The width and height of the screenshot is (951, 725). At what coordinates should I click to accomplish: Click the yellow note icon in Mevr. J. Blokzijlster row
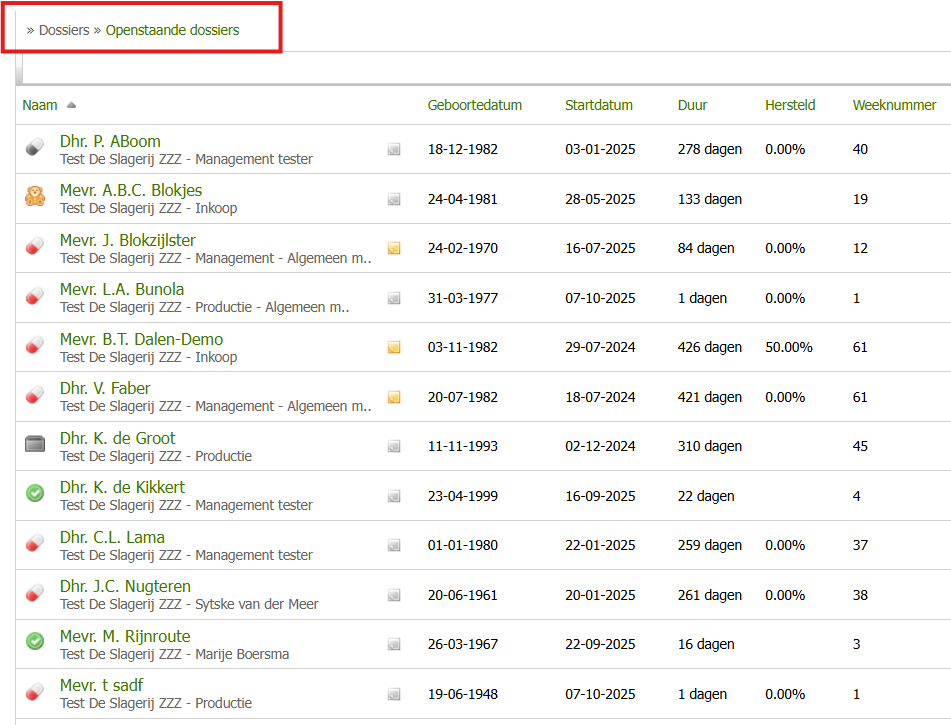point(394,248)
